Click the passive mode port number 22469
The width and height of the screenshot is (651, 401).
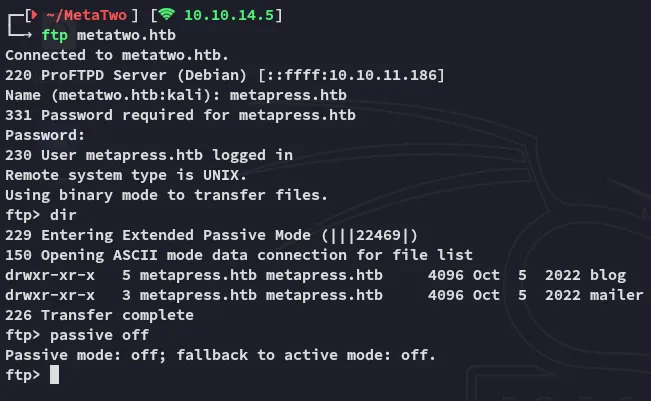[383, 235]
